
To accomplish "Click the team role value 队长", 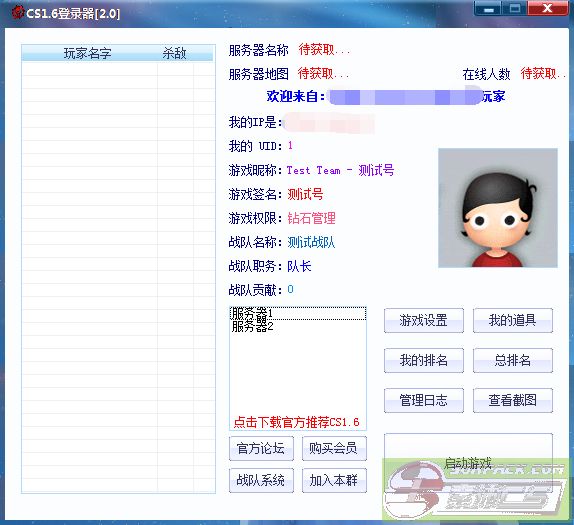I will (299, 266).
